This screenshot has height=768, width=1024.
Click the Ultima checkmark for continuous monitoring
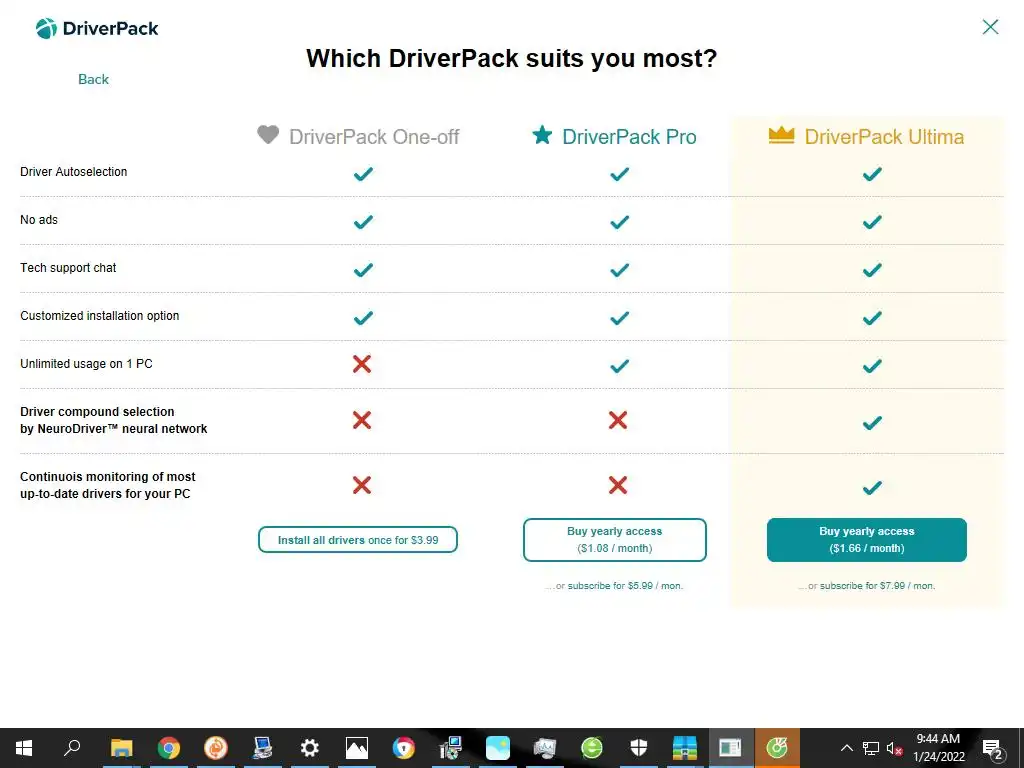(x=872, y=488)
